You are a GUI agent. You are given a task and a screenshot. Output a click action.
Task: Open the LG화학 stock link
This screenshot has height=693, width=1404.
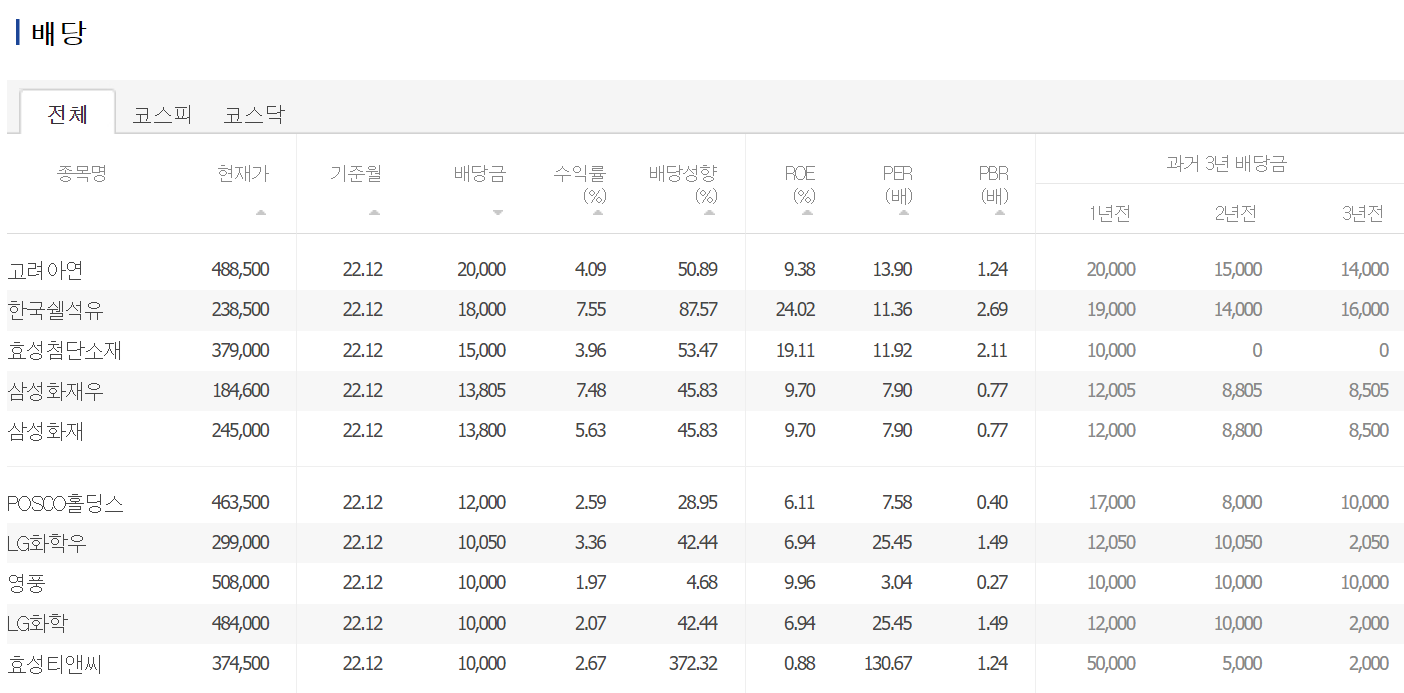click(x=37, y=624)
